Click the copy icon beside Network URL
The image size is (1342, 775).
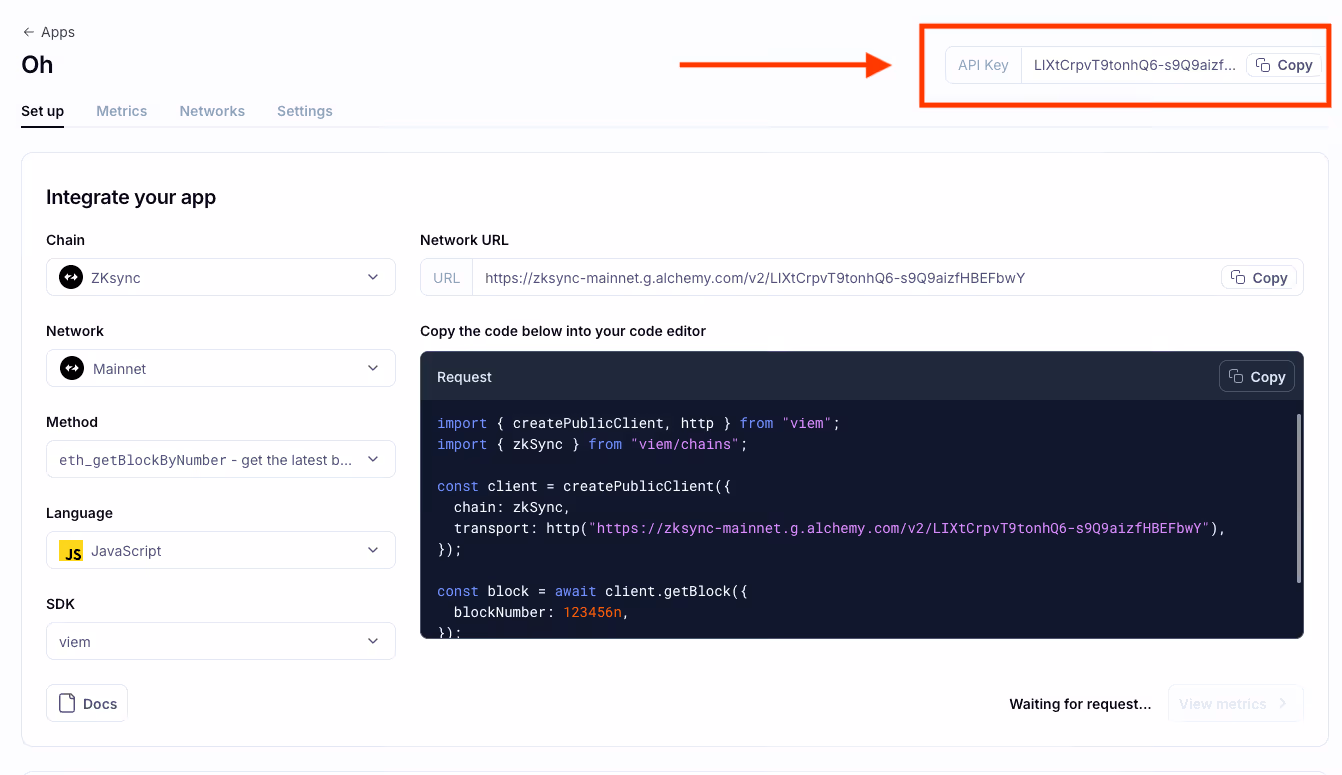1238,277
